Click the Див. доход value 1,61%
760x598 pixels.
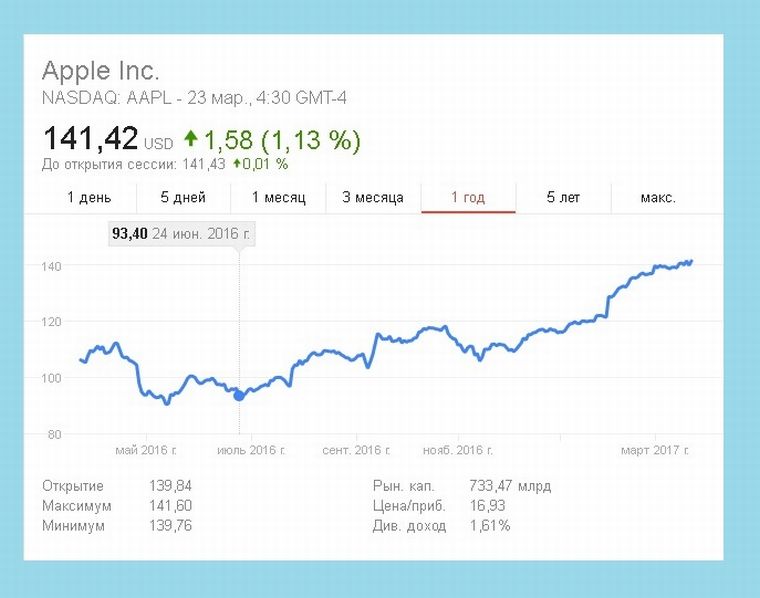[489, 525]
